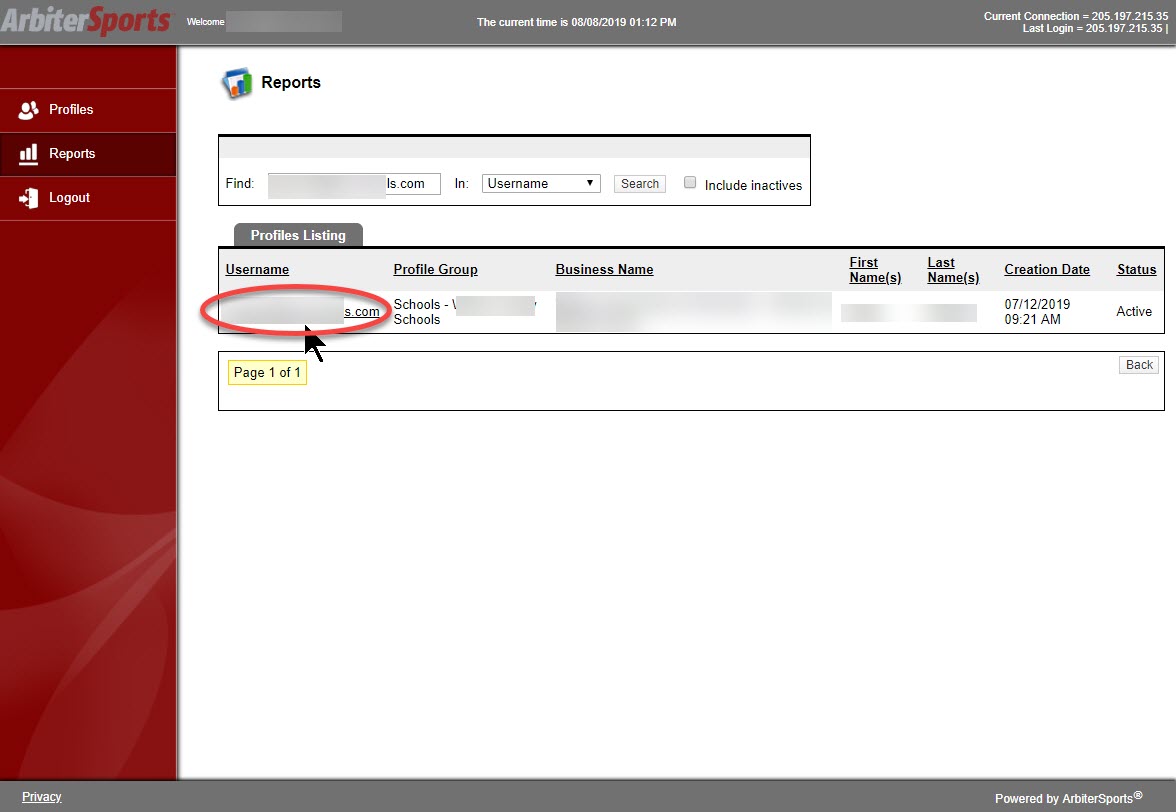Click the Profiles people icon
Image resolution: width=1176 pixels, height=812 pixels.
[x=28, y=110]
